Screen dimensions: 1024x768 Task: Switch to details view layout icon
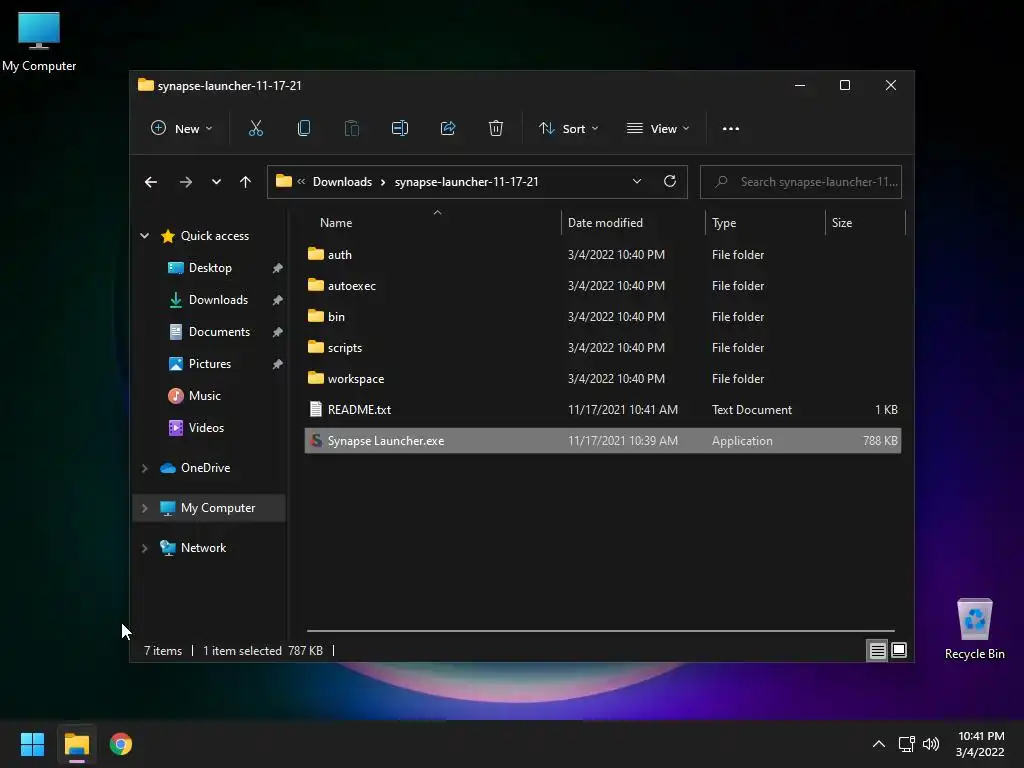pos(877,650)
